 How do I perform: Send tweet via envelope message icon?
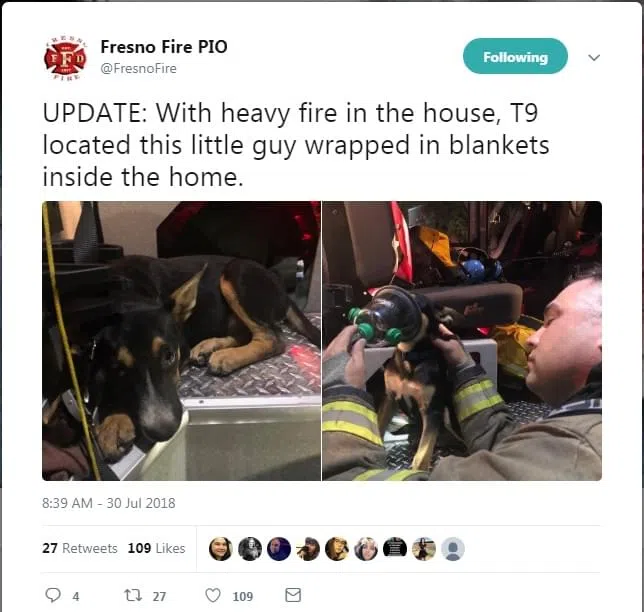(x=293, y=595)
